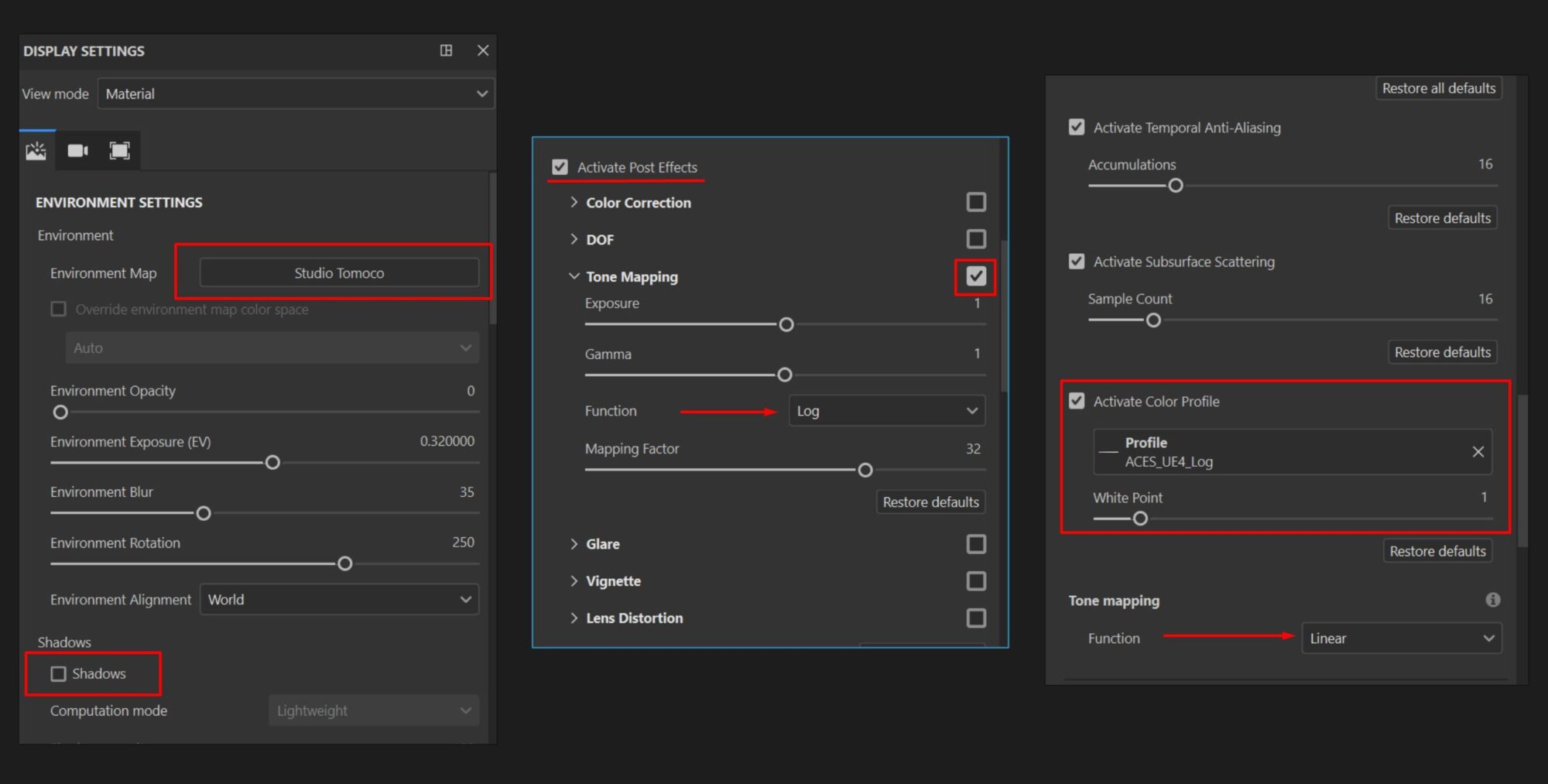Image resolution: width=1548 pixels, height=784 pixels.
Task: Remove the ACES_UE4_Log profile with X
Action: pos(1478,452)
